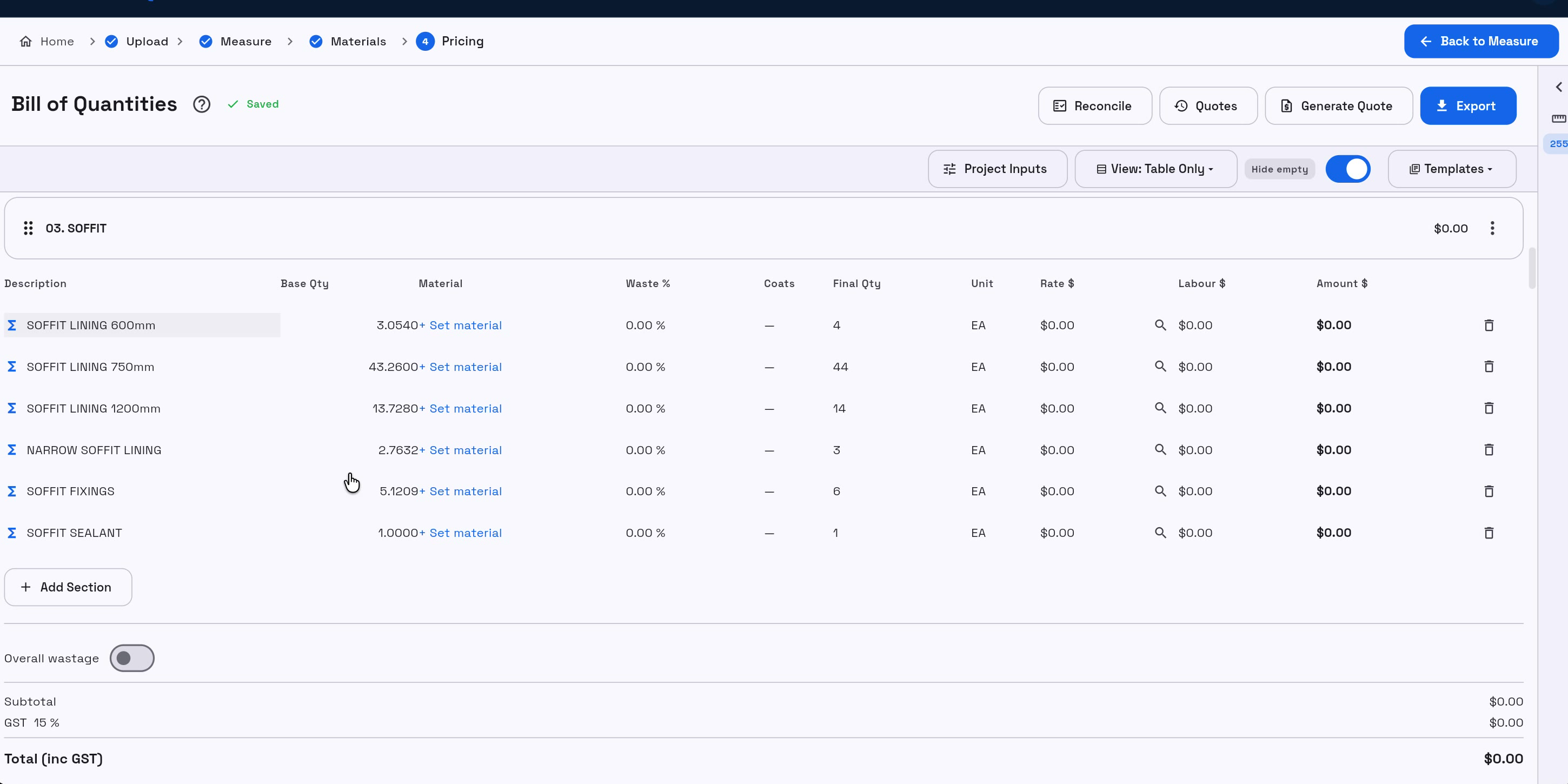The width and height of the screenshot is (1568, 784).
Task: Set material for SOFFIT FIXINGS
Action: pyautogui.click(x=461, y=491)
